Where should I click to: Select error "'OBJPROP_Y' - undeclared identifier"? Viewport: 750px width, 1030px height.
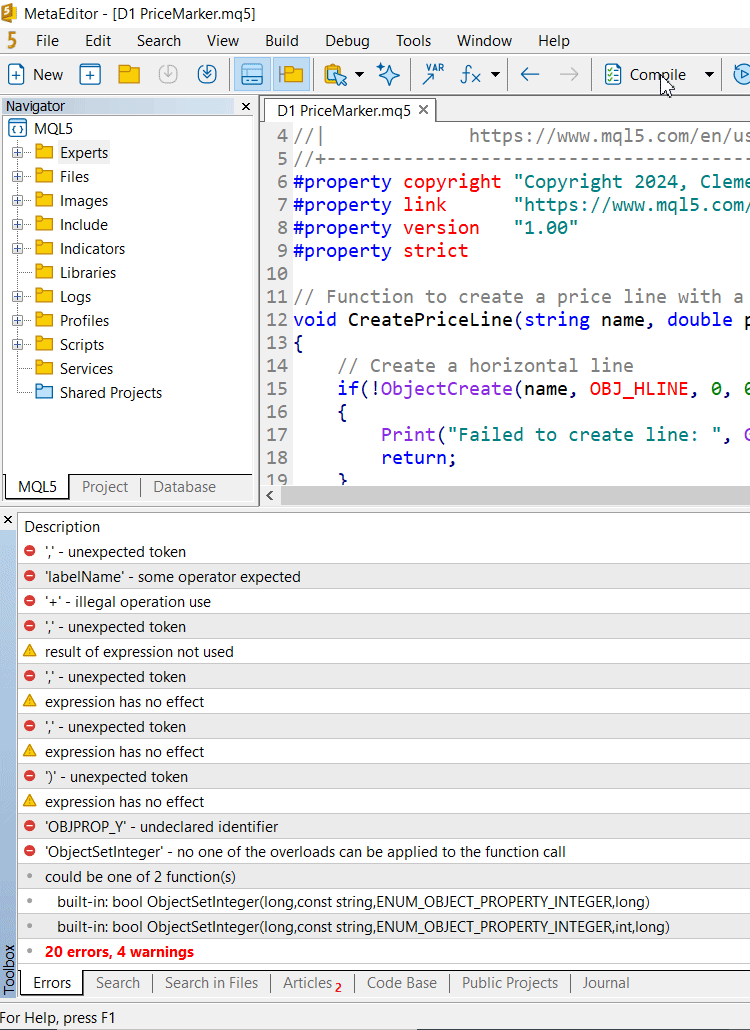pos(384,826)
